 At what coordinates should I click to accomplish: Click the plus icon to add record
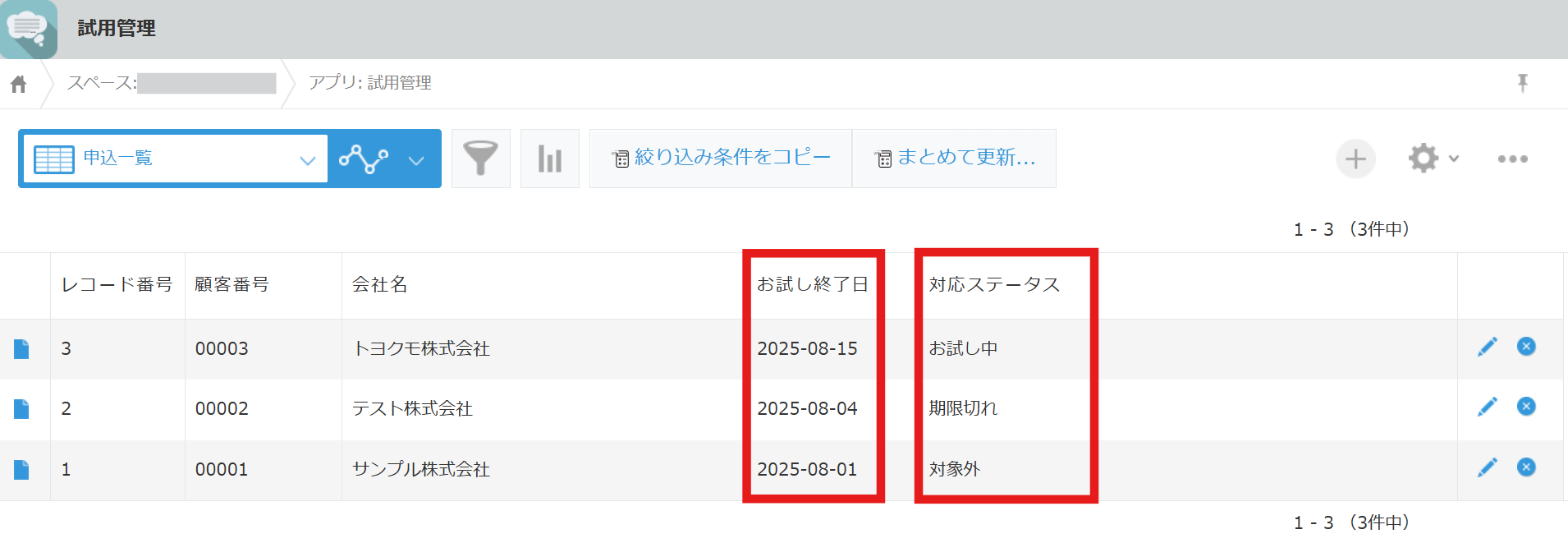pyautogui.click(x=1355, y=159)
